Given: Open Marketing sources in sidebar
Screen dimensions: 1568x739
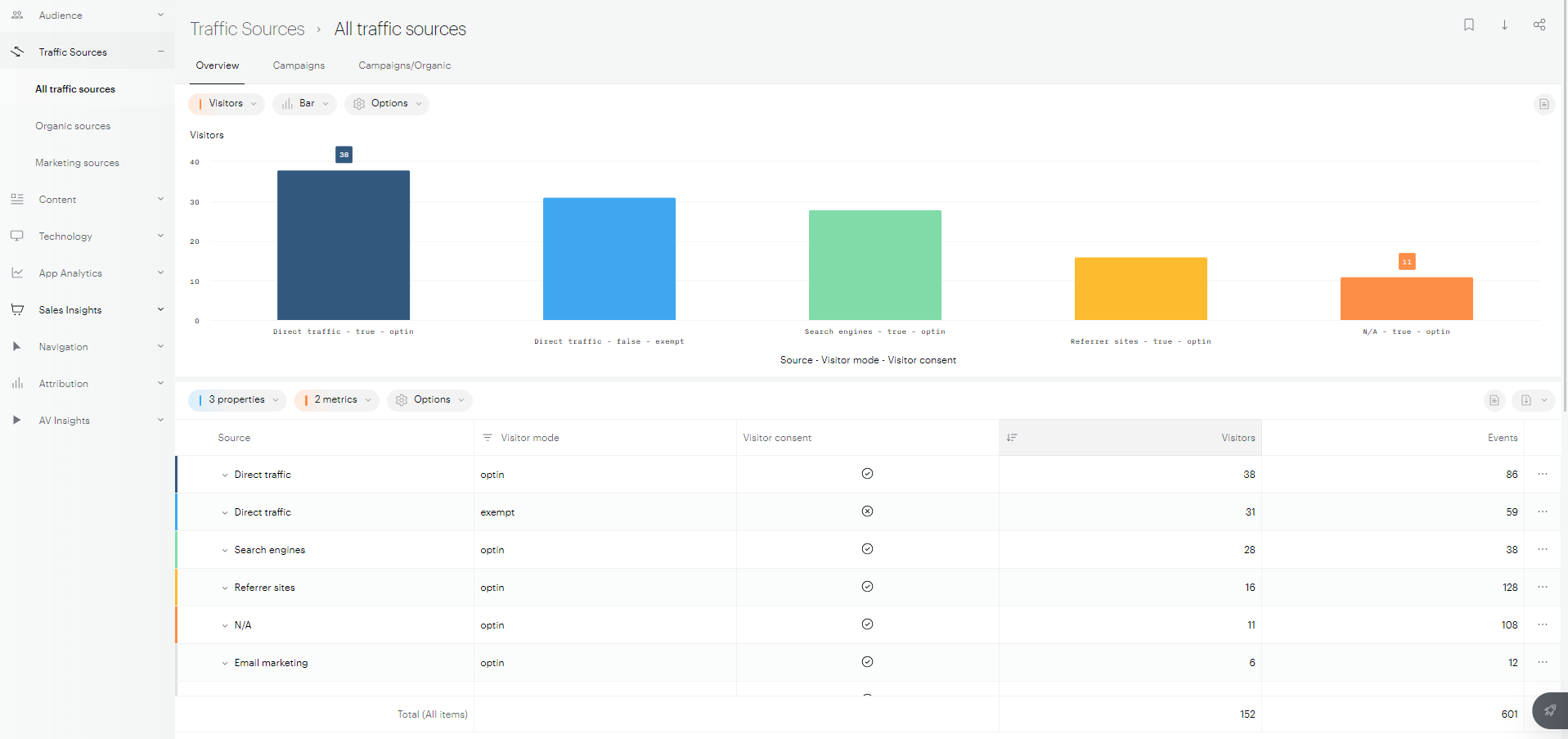Looking at the screenshot, I should (77, 163).
